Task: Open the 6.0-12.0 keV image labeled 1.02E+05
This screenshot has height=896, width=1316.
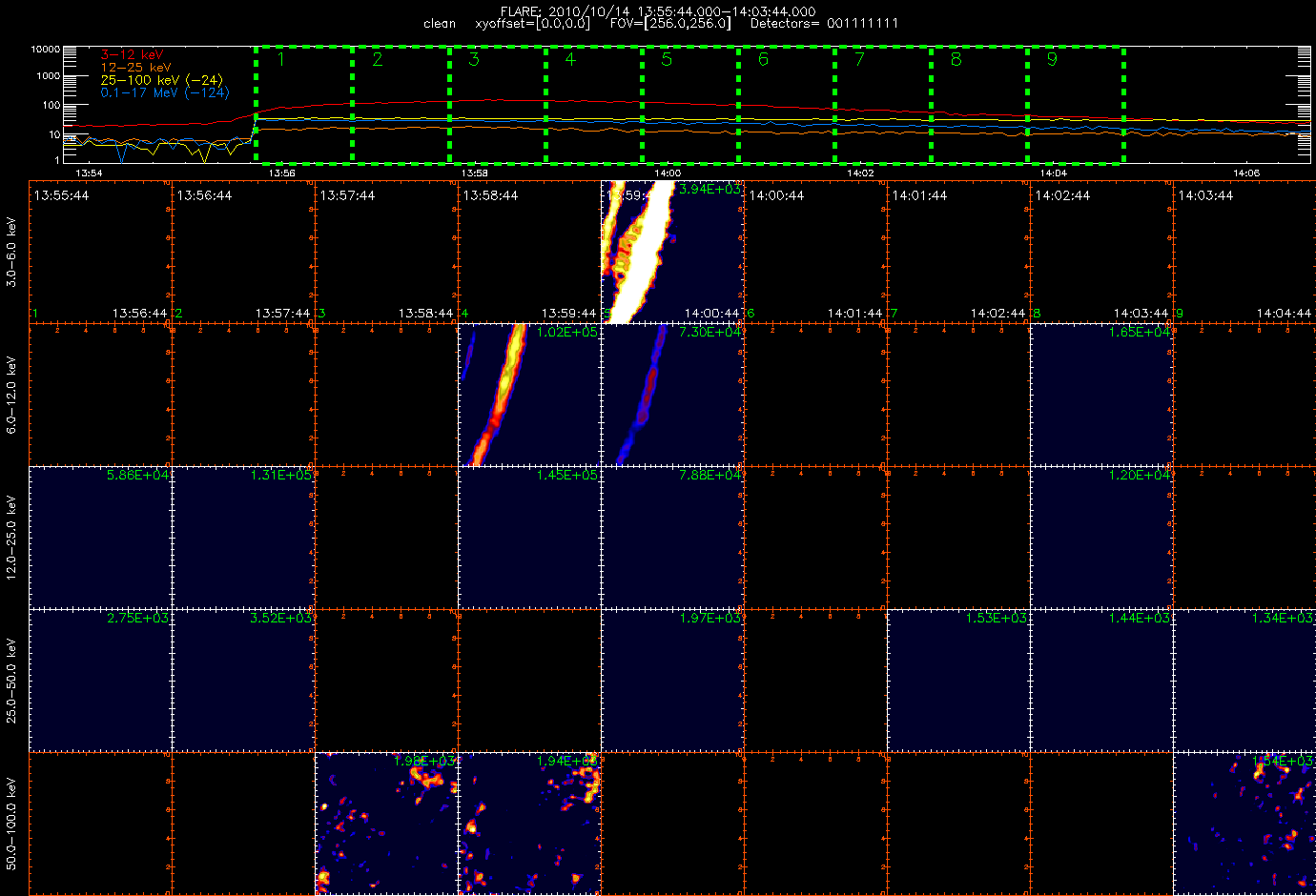Action: click(529, 395)
